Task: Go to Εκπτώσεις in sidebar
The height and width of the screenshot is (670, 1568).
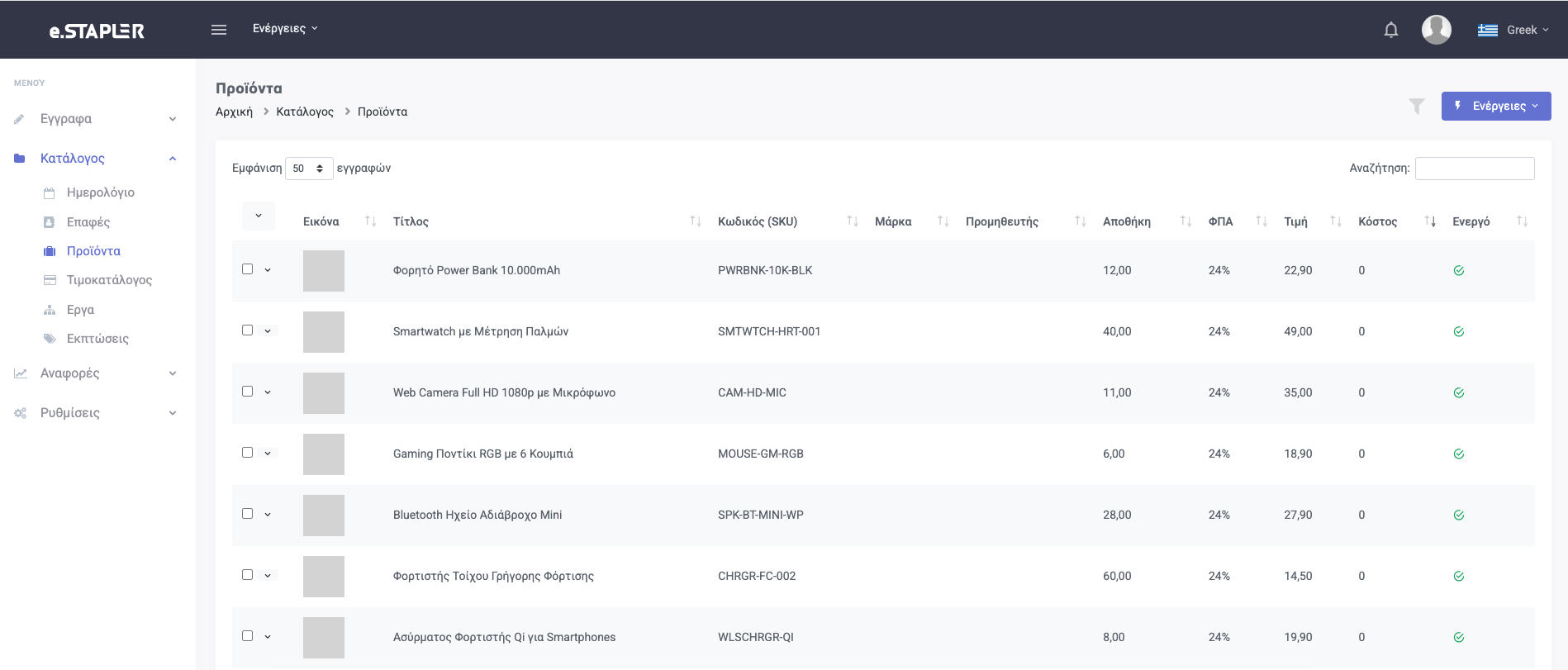Action: (97, 339)
